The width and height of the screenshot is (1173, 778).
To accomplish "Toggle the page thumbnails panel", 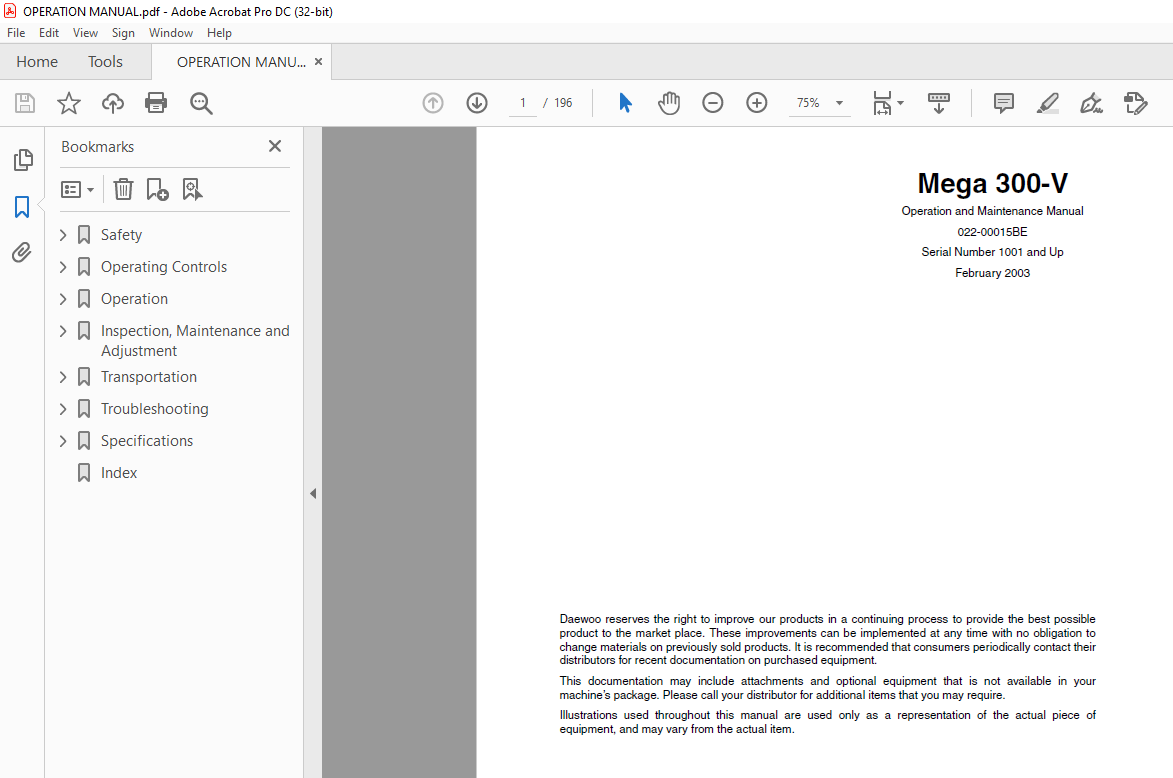I will click(x=22, y=159).
